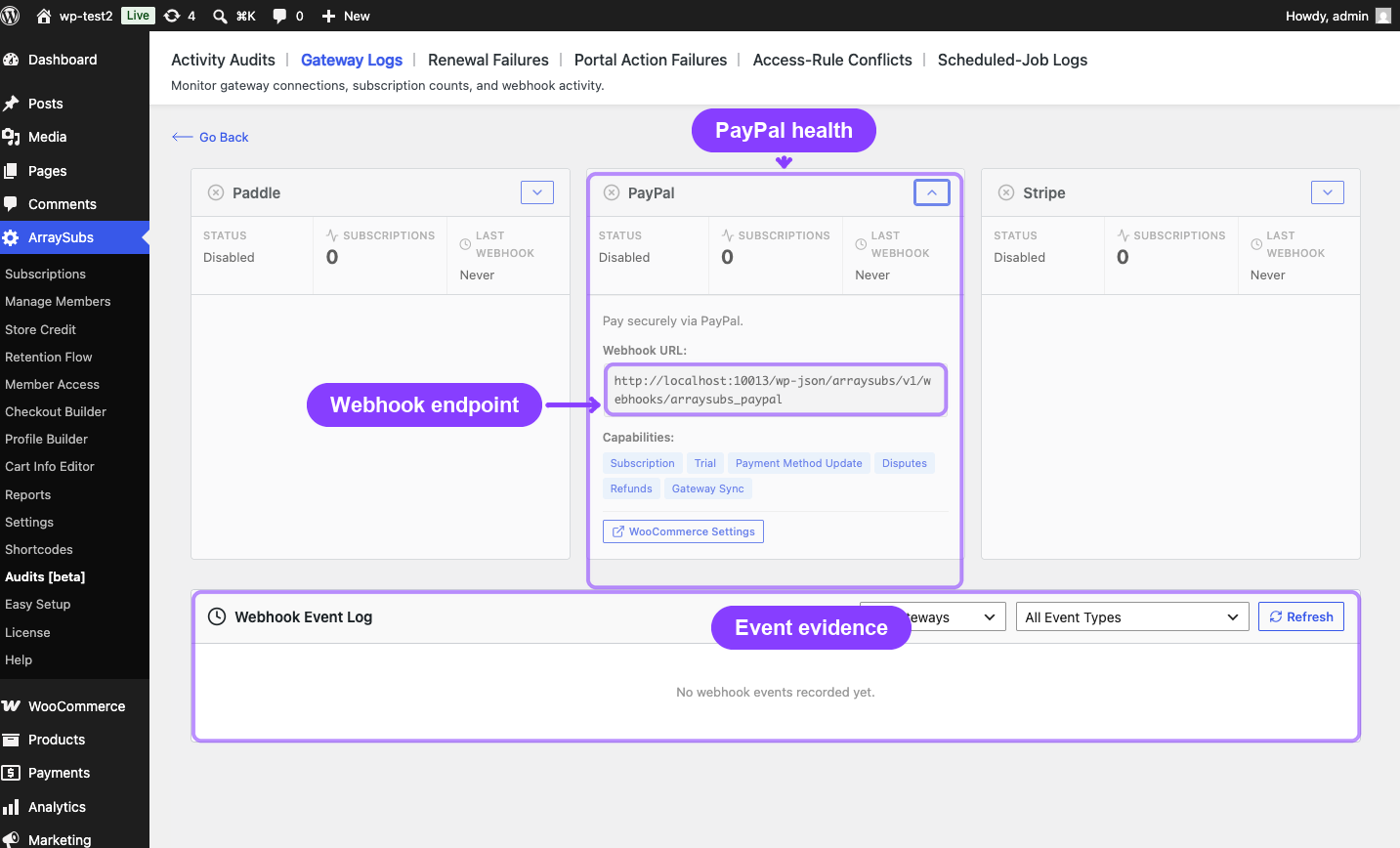Image resolution: width=1400 pixels, height=848 pixels.
Task: Click the Subscription capability tag
Action: (x=643, y=463)
